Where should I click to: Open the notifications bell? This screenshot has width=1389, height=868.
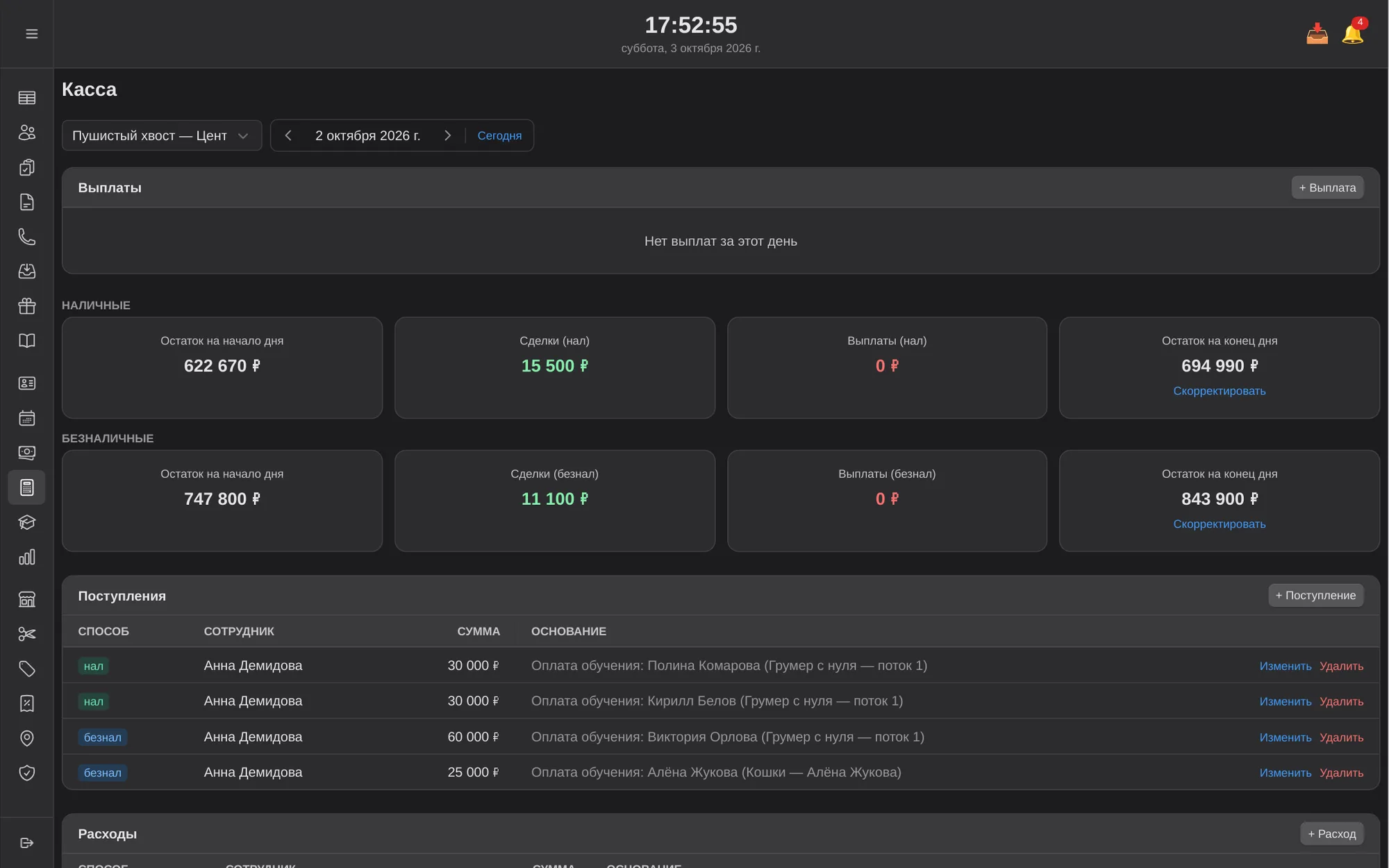pos(1353,33)
